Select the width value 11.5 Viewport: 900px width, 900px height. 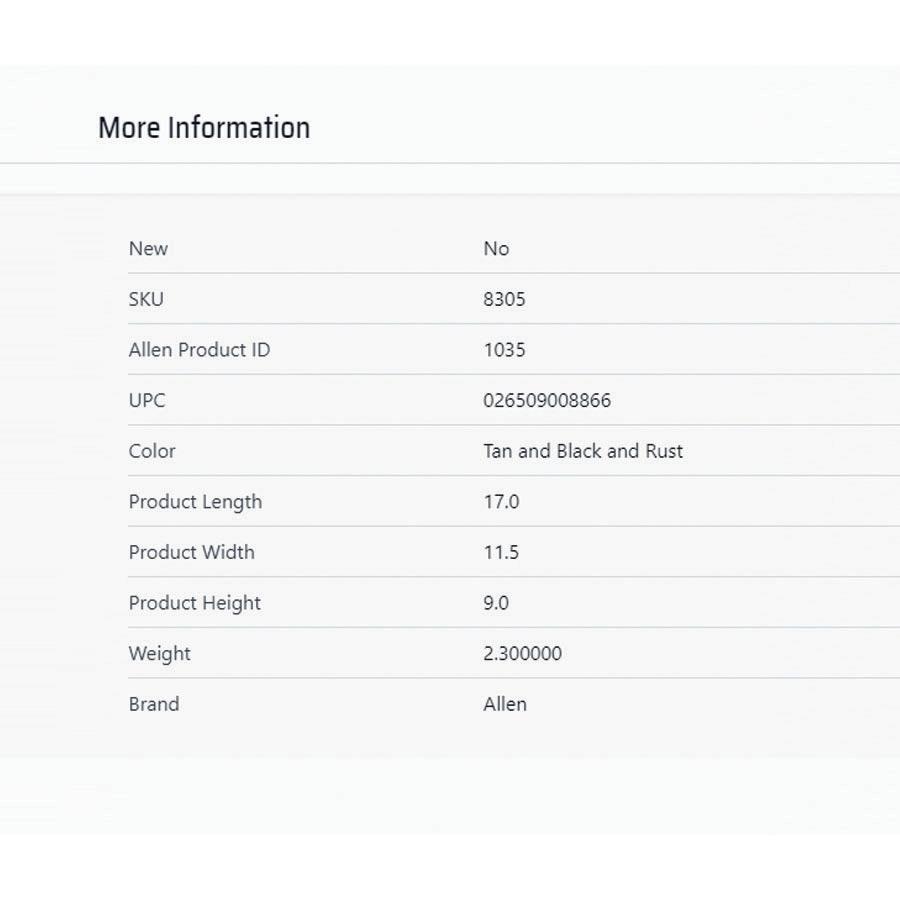click(x=501, y=552)
